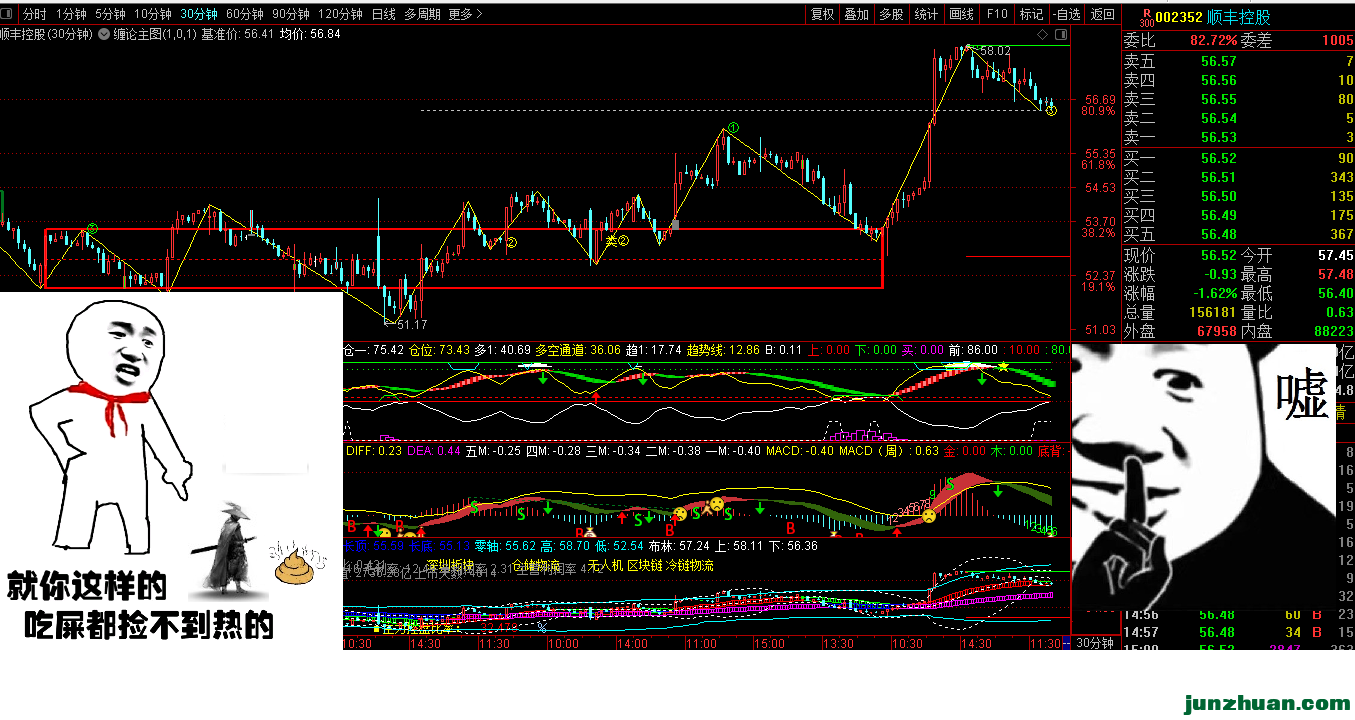Click the 14:57 trade tick row
Image resolution: width=1355 pixels, height=720 pixels.
1238,632
